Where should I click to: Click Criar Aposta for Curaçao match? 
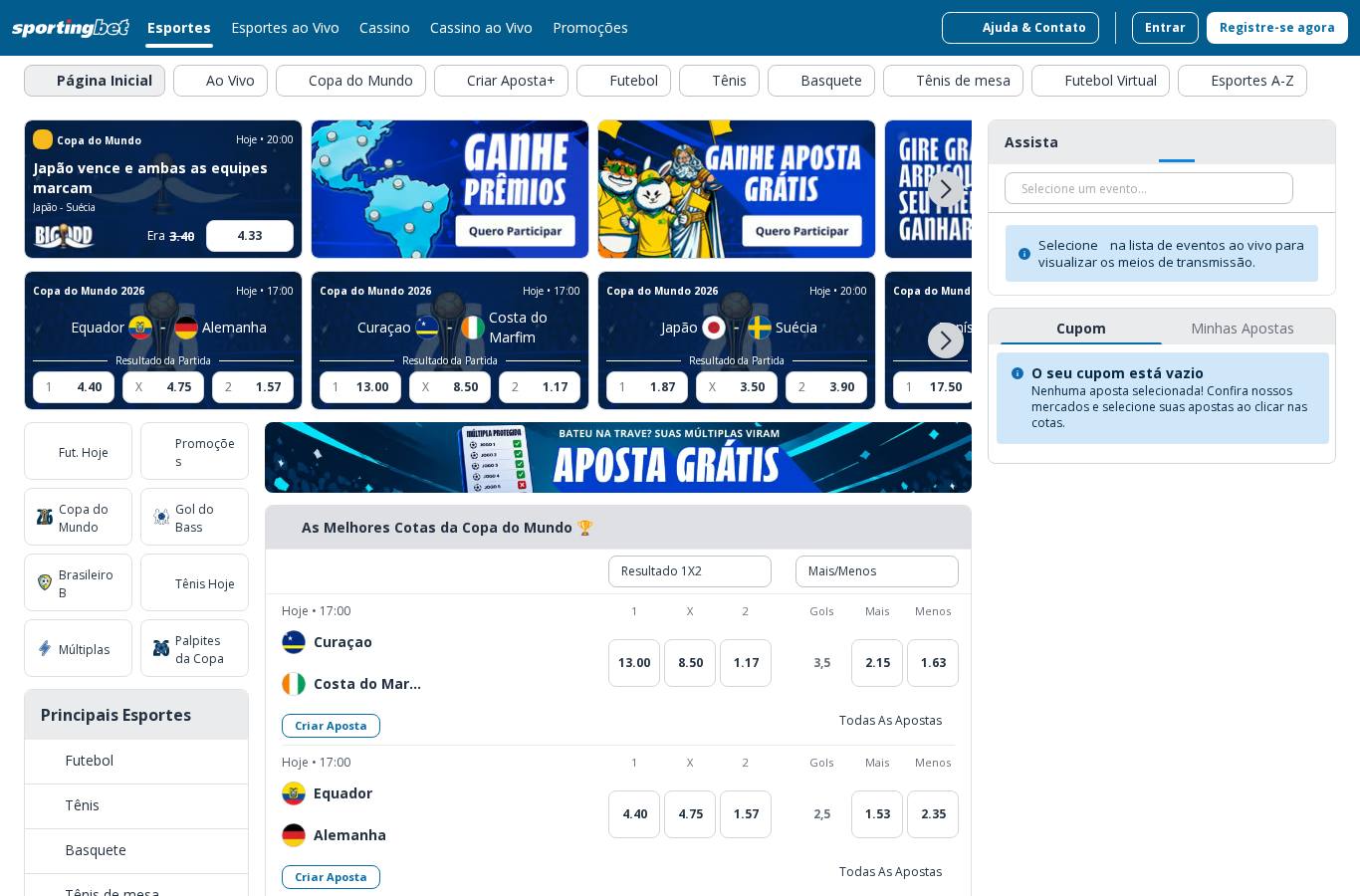pos(331,726)
